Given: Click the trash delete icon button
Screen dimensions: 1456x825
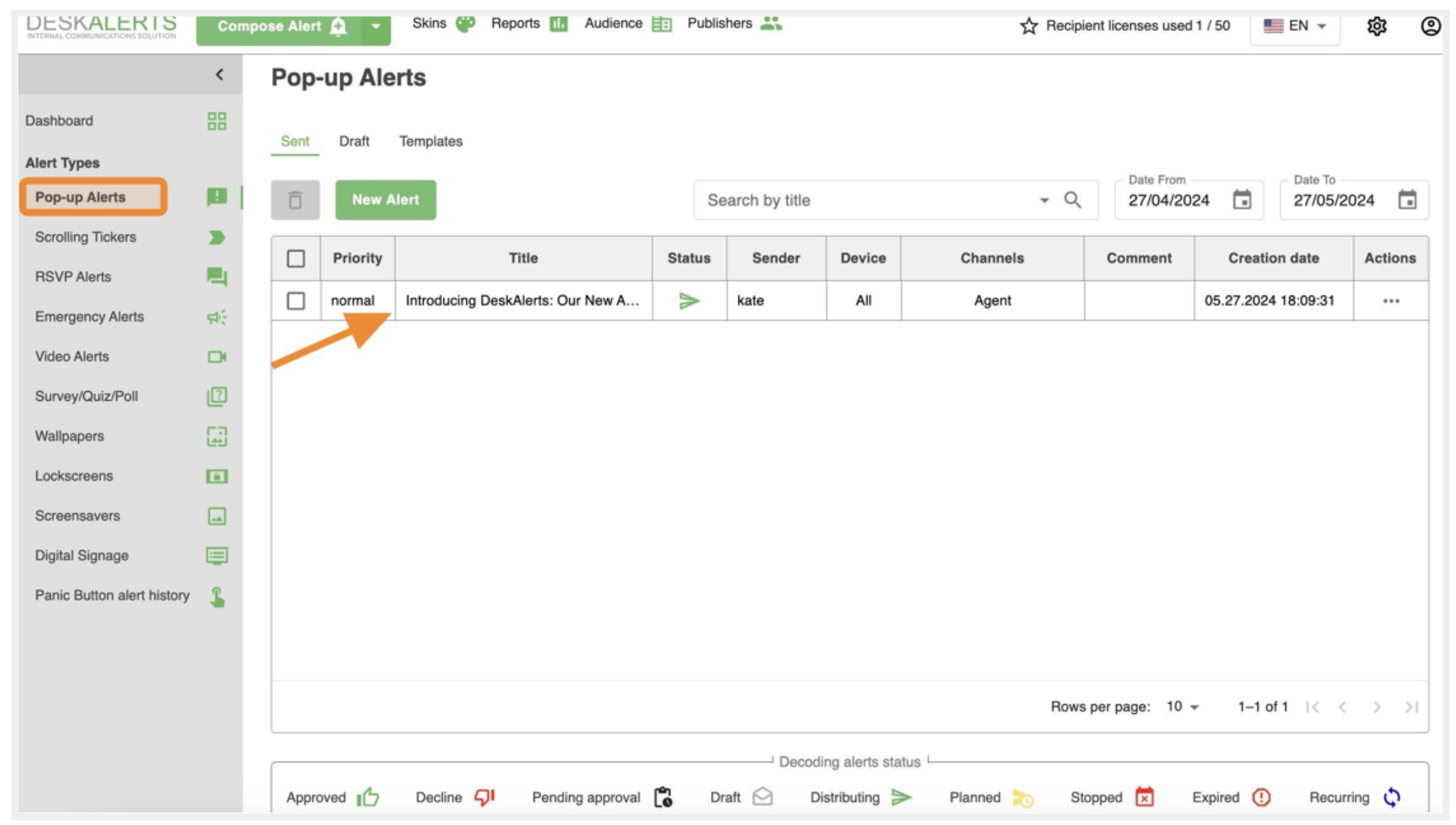Looking at the screenshot, I should (x=295, y=200).
